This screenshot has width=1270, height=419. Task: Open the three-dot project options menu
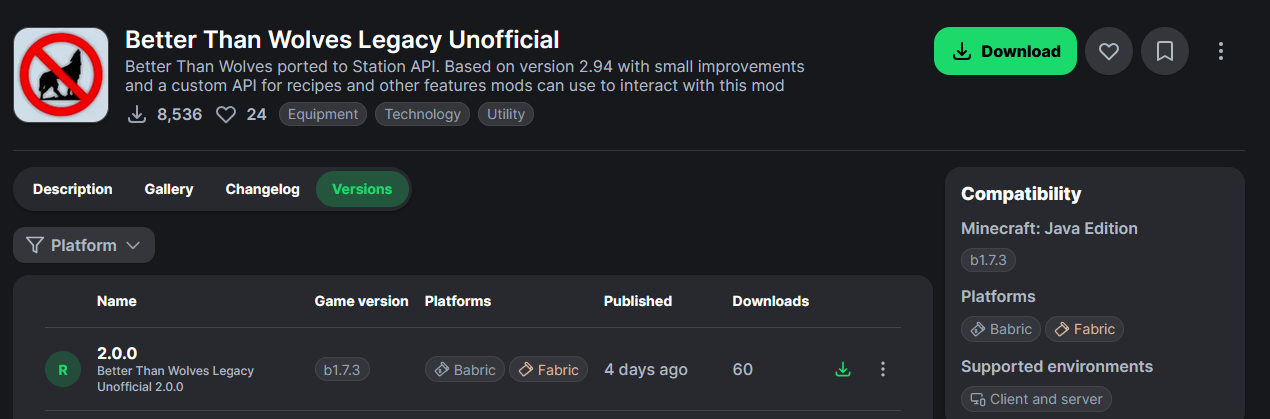[1220, 51]
